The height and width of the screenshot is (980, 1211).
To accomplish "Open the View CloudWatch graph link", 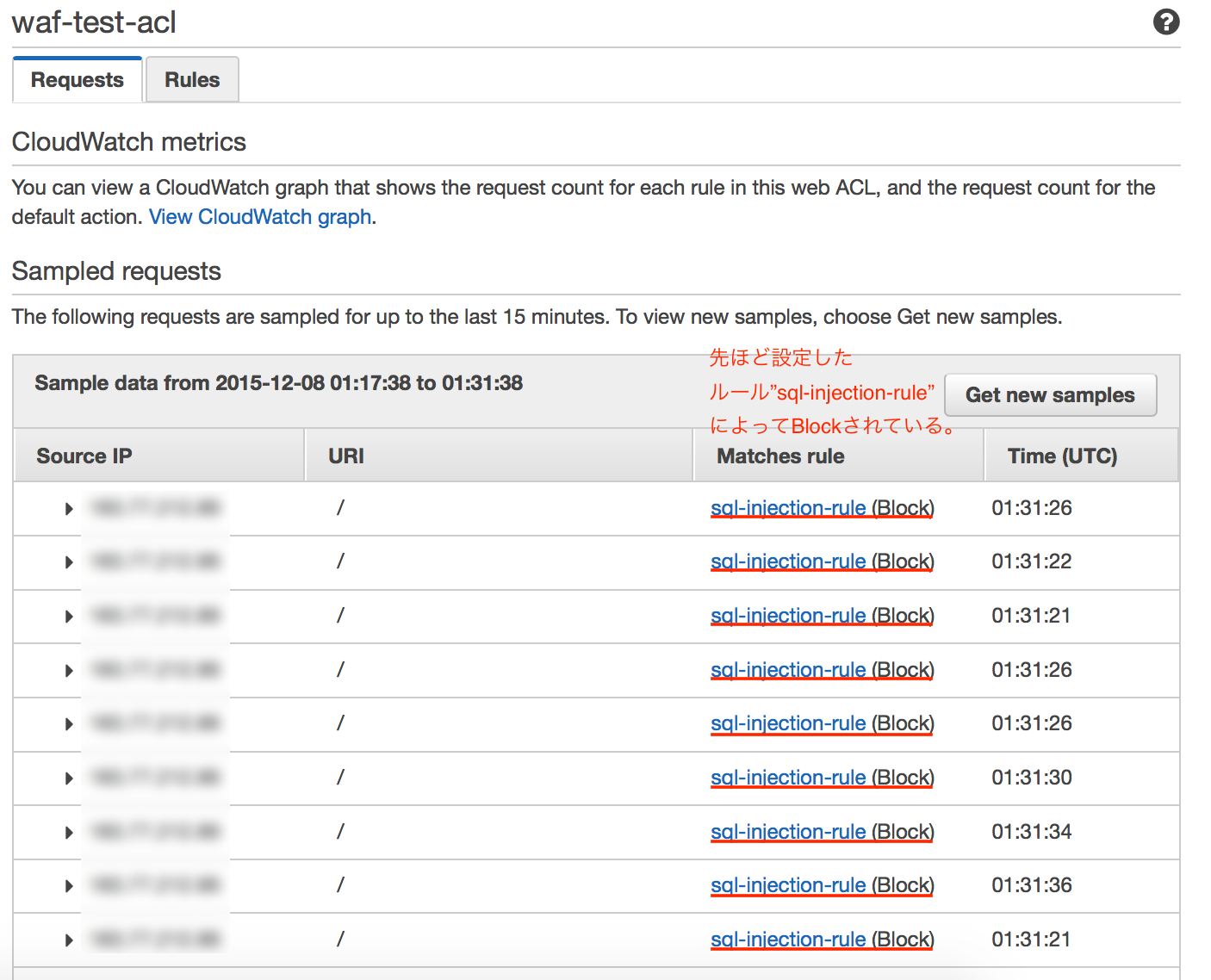I will [259, 216].
